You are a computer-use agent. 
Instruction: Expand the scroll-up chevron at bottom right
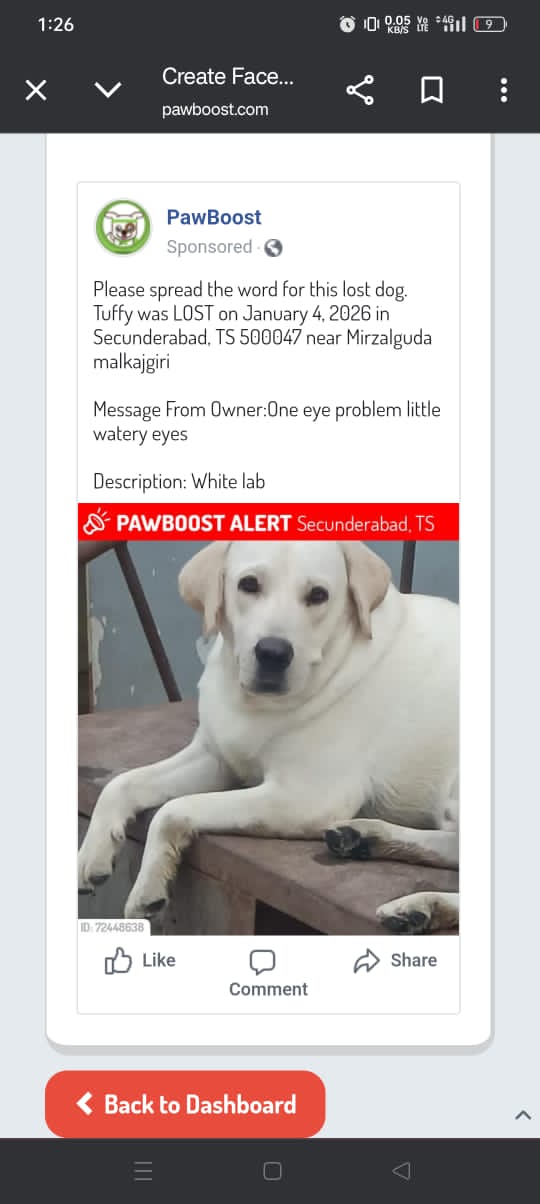tap(522, 1114)
